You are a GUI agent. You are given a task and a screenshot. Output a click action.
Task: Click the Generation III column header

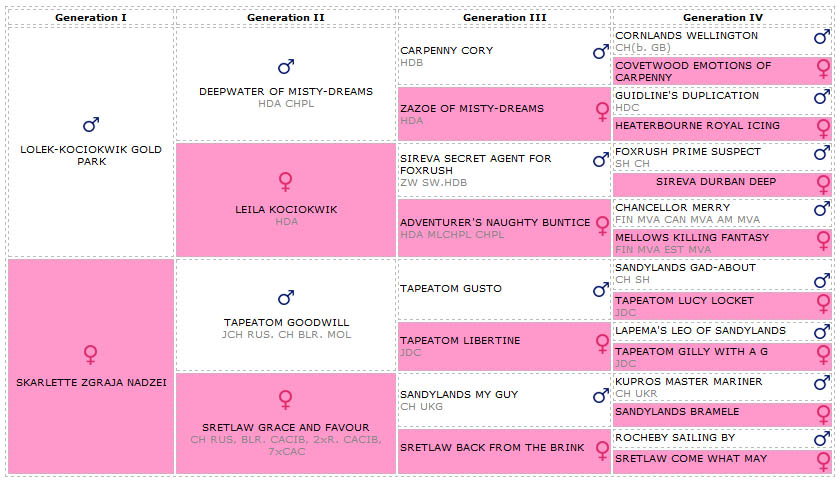pyautogui.click(x=504, y=17)
